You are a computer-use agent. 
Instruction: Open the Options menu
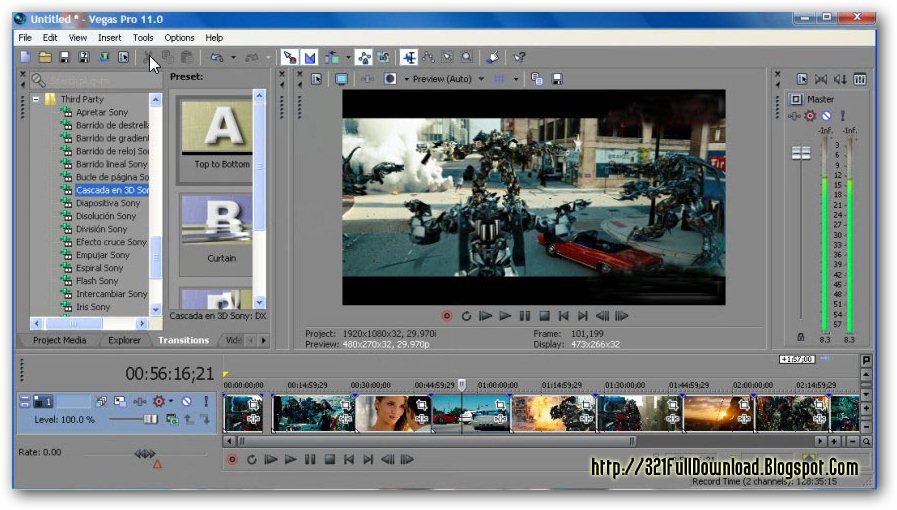click(x=179, y=38)
